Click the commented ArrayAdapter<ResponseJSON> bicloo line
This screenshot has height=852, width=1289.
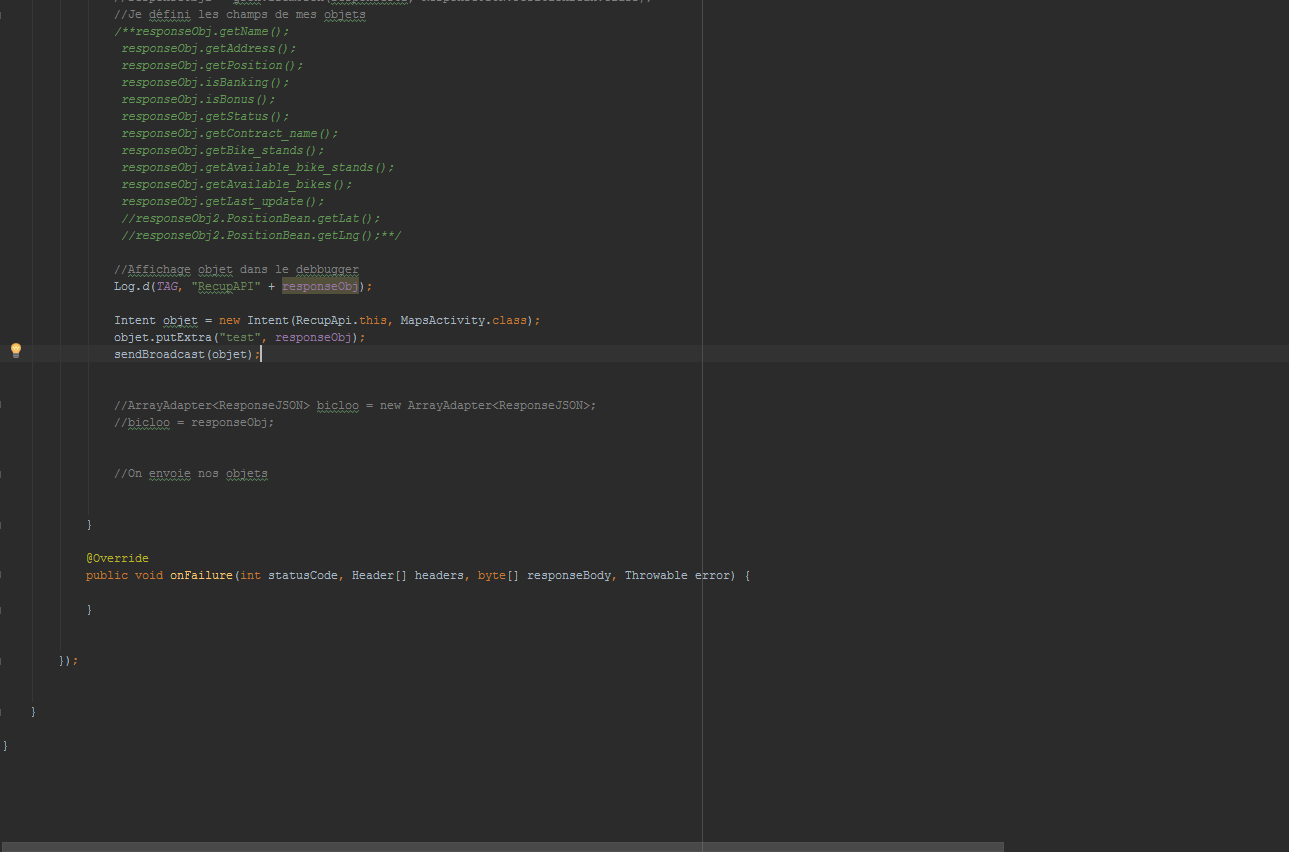[355, 406]
